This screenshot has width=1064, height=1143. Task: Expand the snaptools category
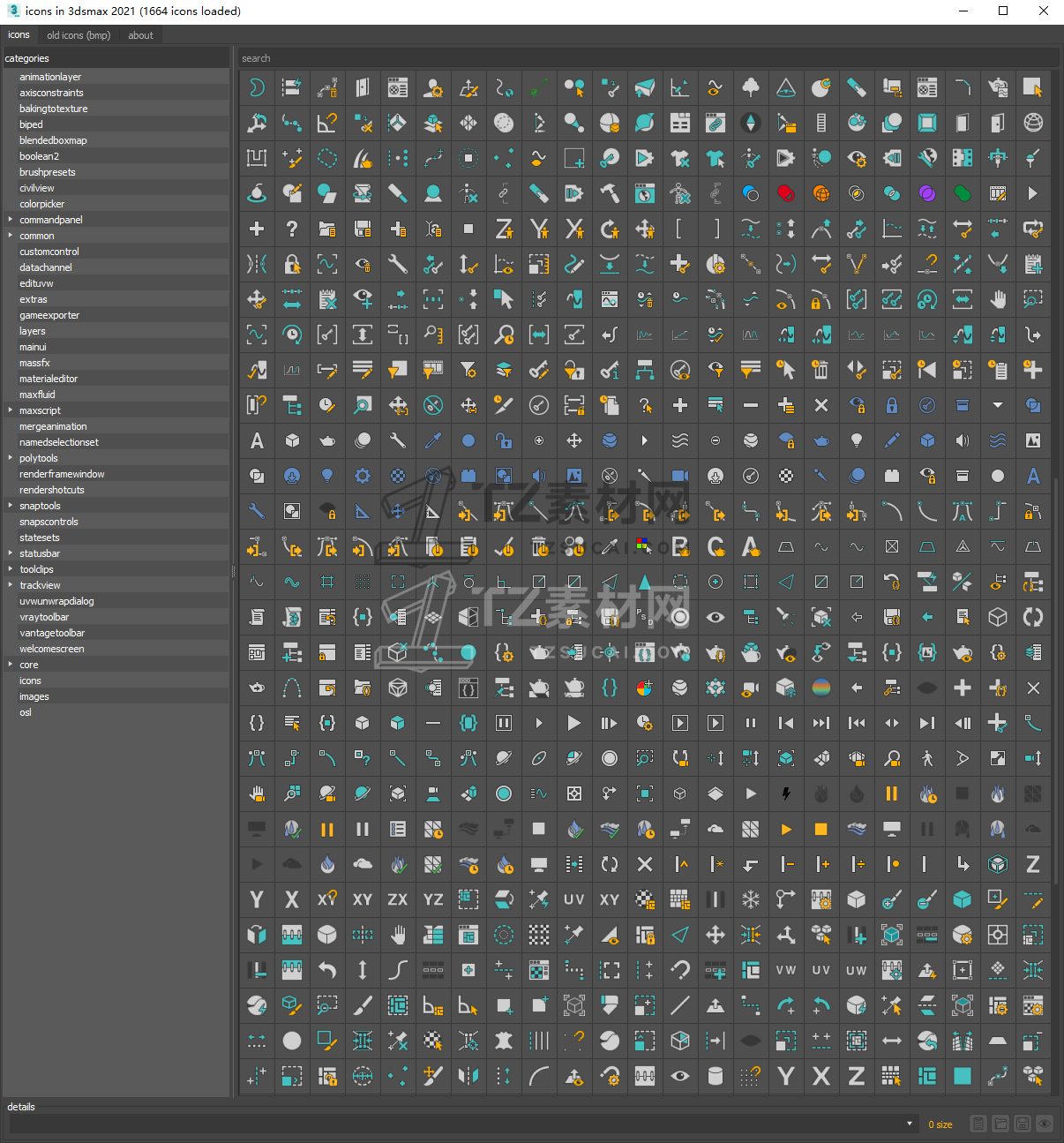point(11,506)
